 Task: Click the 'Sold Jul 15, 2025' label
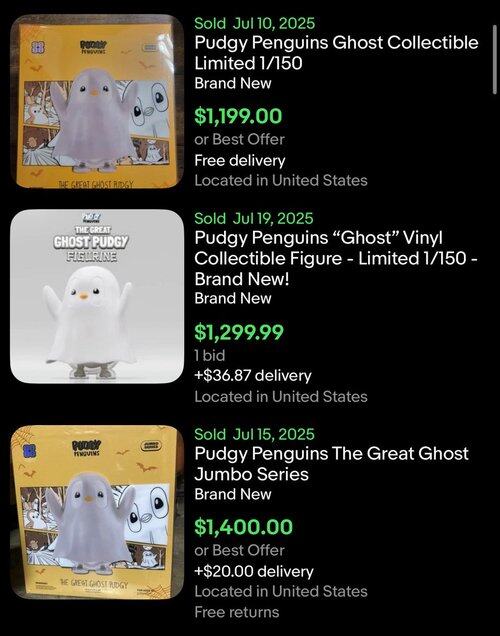(x=254, y=434)
